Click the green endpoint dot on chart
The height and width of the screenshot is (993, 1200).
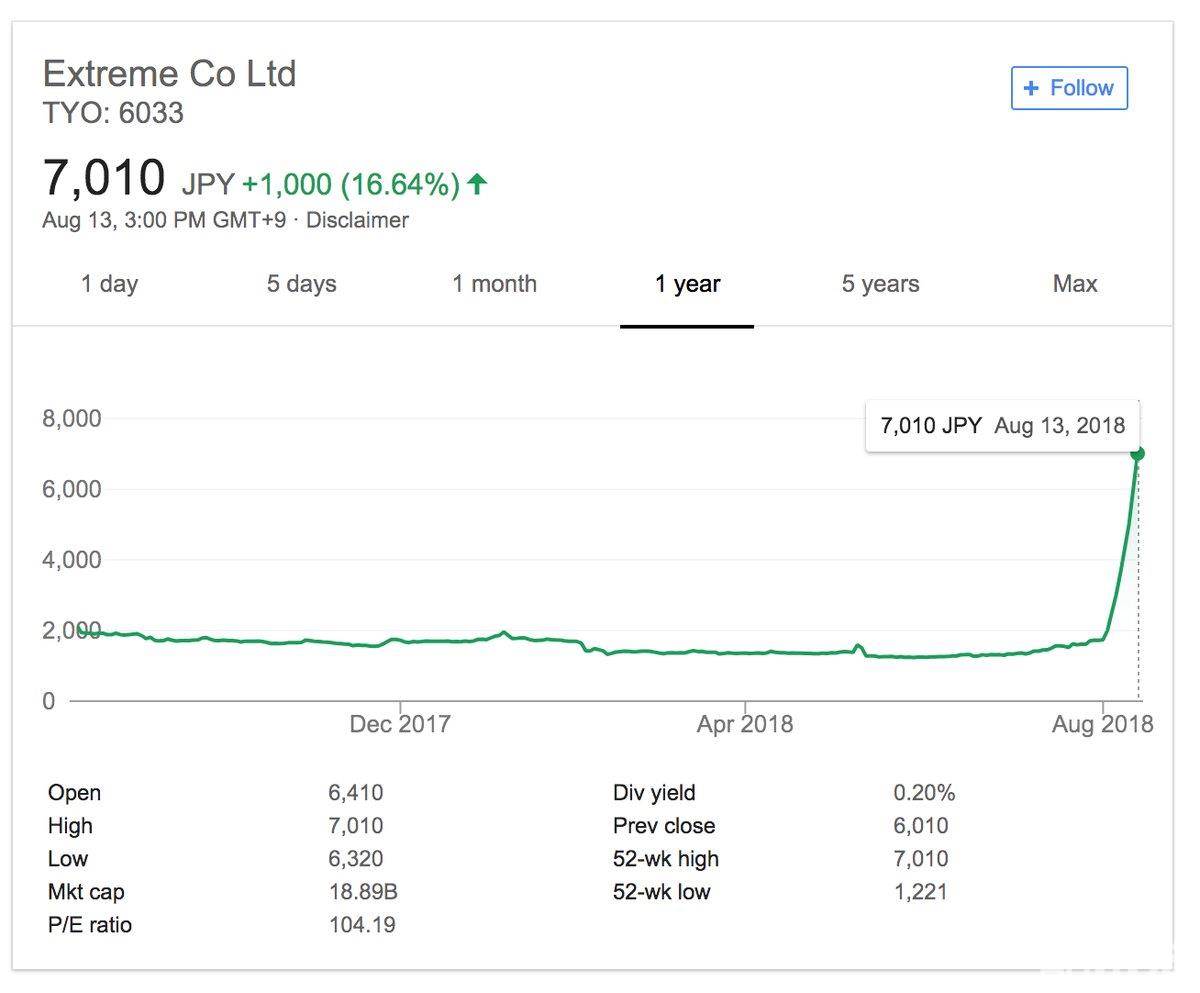pos(1137,454)
